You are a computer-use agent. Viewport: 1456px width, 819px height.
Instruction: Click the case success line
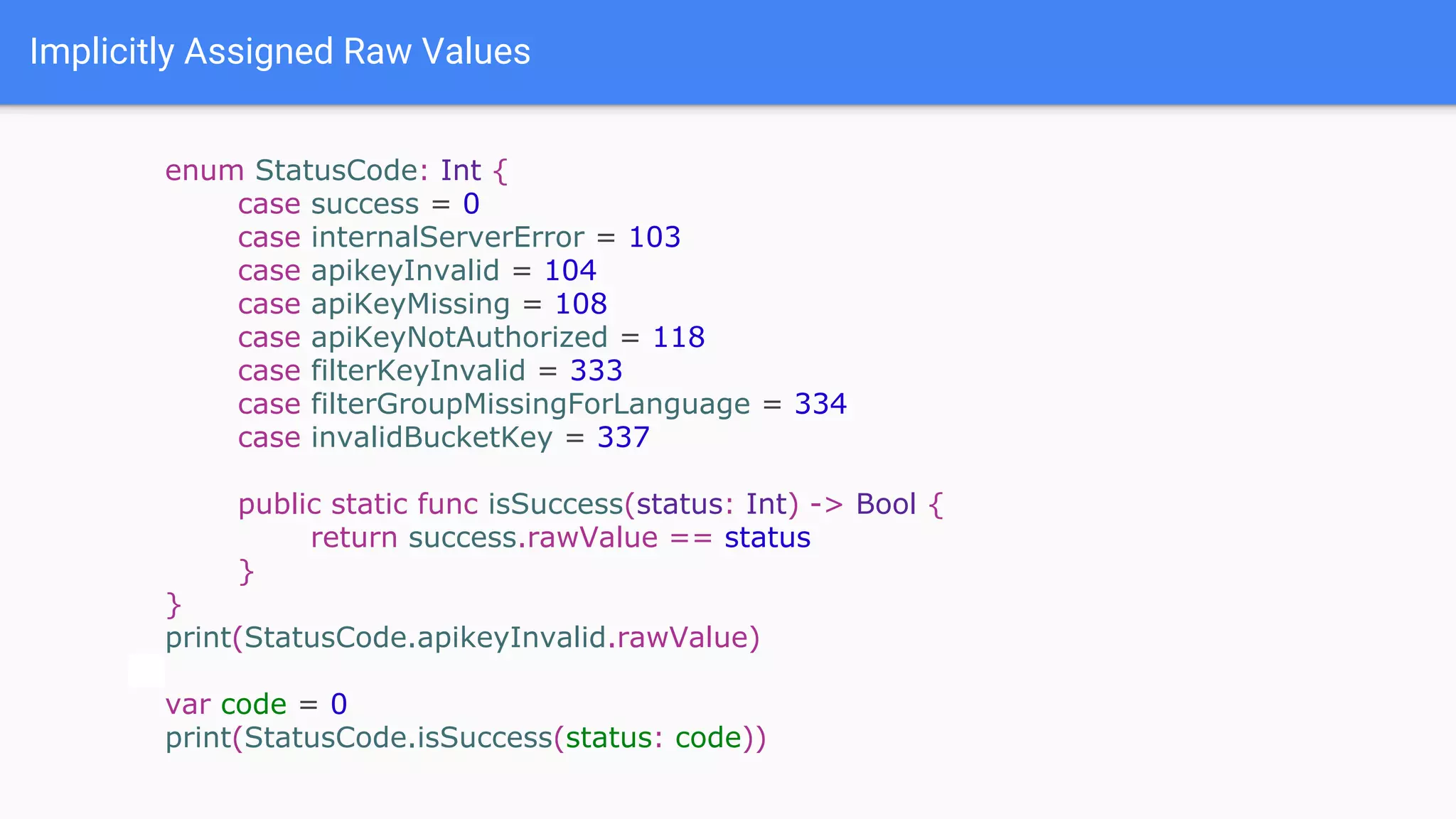(x=358, y=204)
